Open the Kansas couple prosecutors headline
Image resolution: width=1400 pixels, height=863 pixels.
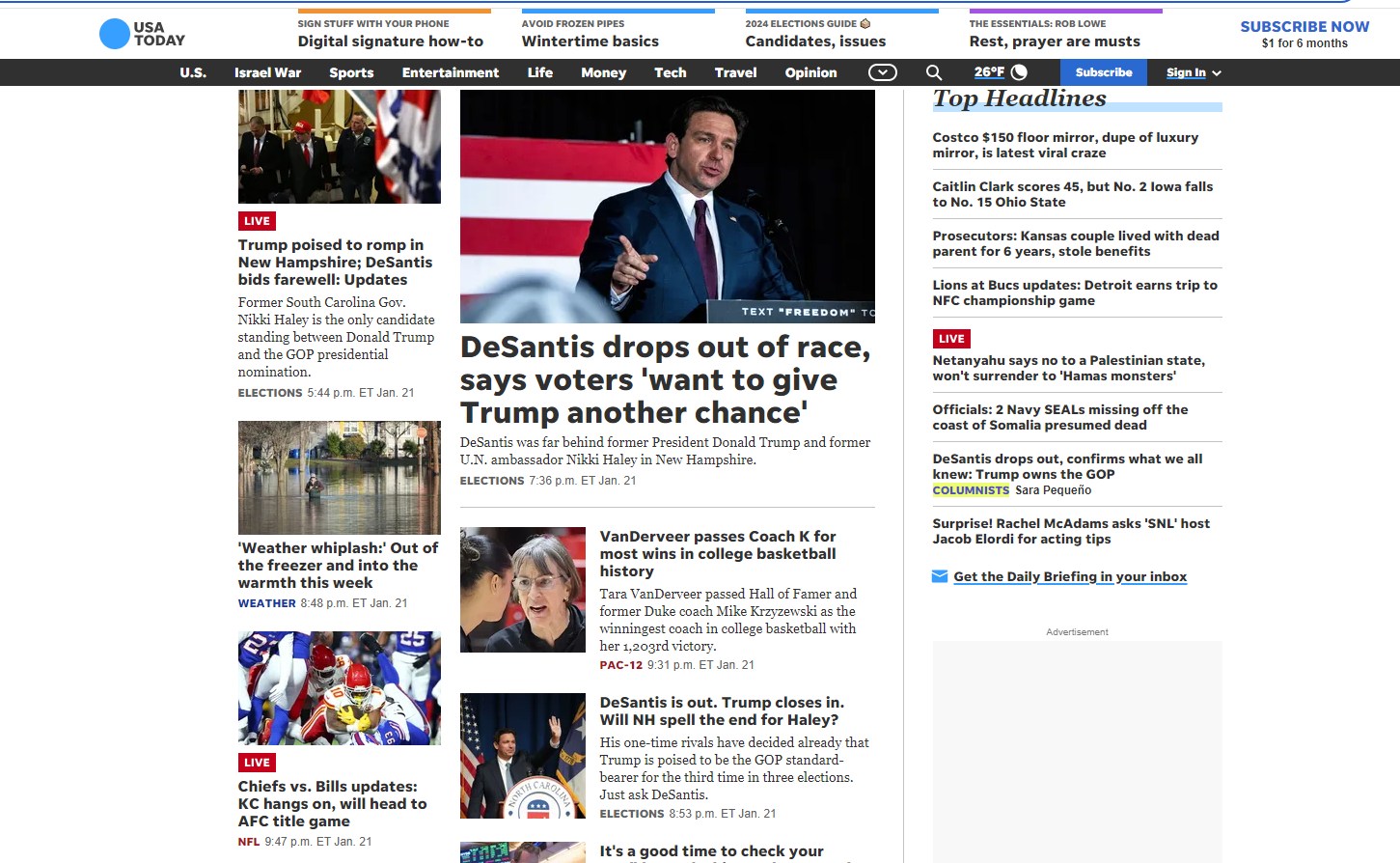click(x=1076, y=244)
